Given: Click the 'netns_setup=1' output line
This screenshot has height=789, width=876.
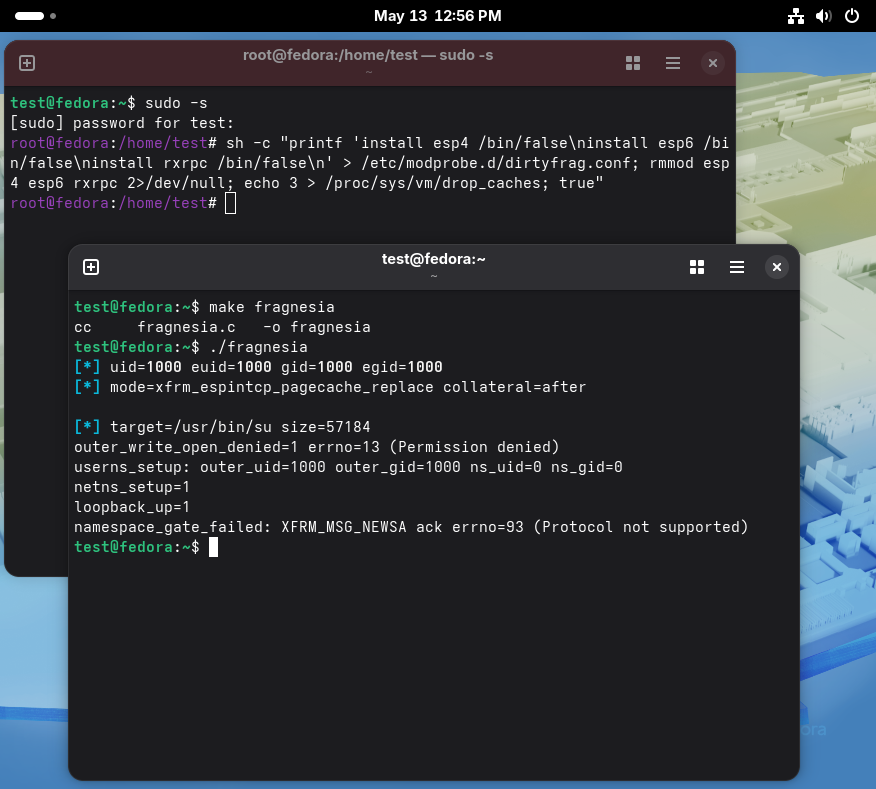Looking at the screenshot, I should tap(132, 487).
